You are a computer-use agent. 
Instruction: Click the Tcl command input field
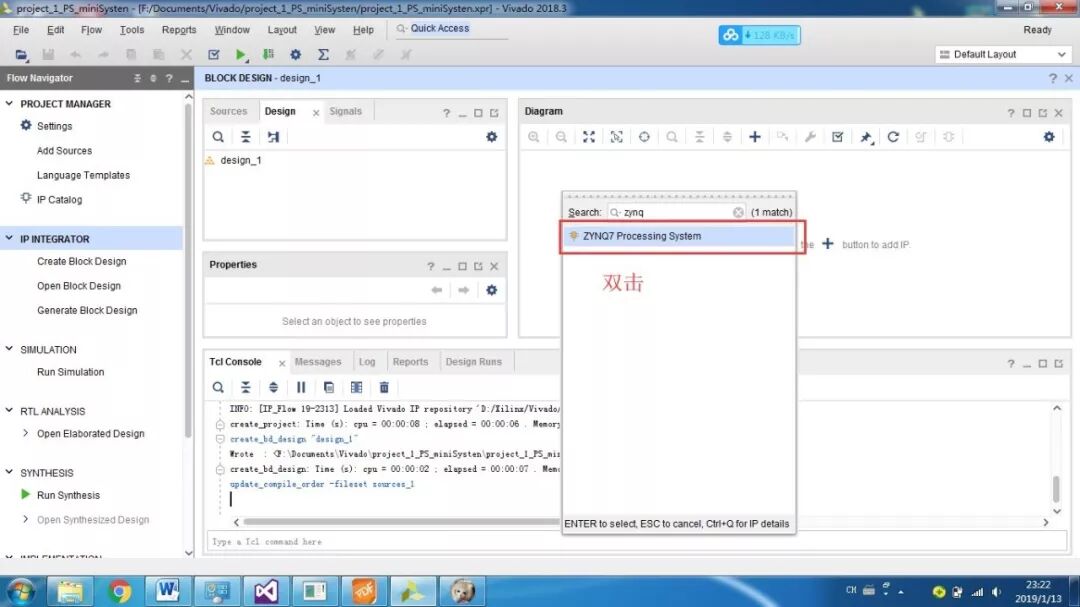pyautogui.click(x=636, y=542)
